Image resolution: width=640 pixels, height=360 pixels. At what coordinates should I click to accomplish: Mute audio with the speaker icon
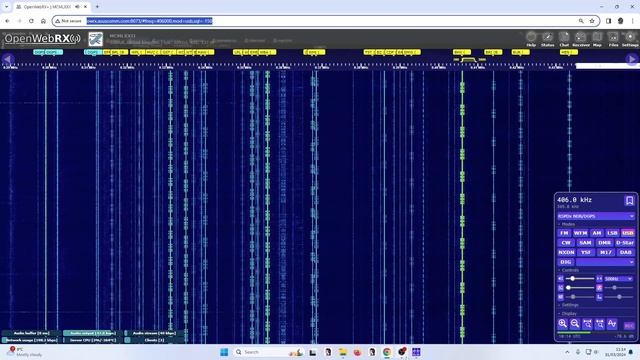560,279
